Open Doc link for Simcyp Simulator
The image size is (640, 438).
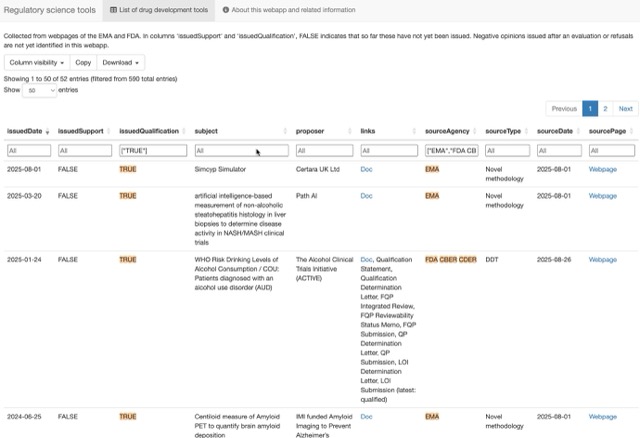[x=366, y=169]
